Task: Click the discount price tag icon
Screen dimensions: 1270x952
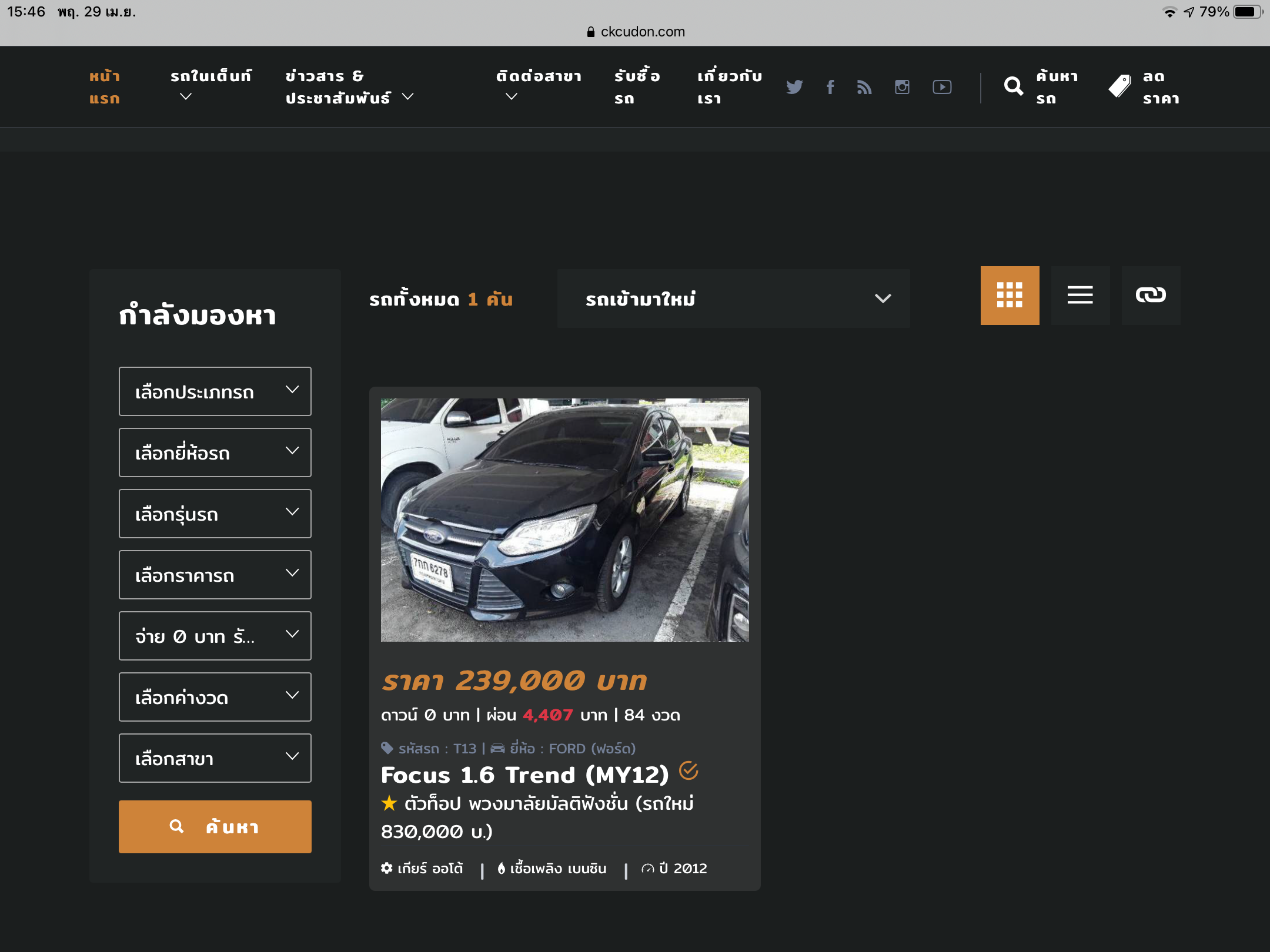Action: [1120, 87]
